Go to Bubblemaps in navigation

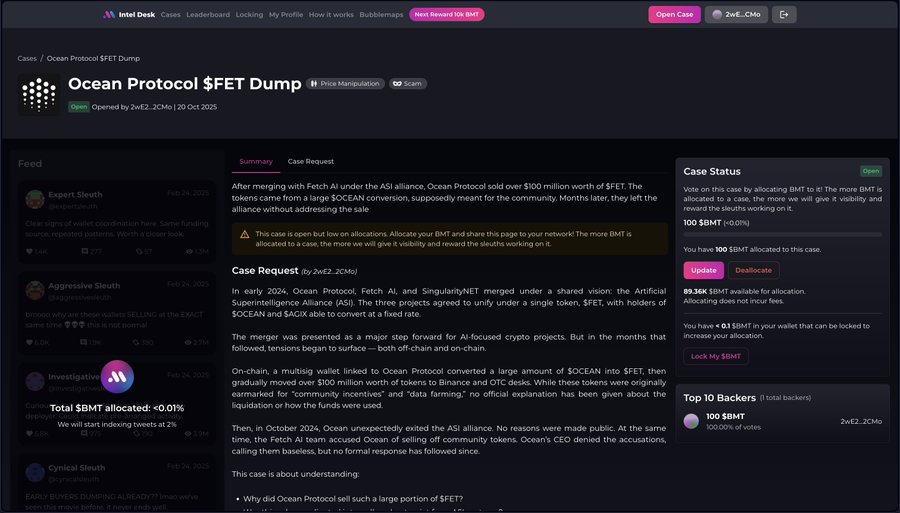click(381, 15)
